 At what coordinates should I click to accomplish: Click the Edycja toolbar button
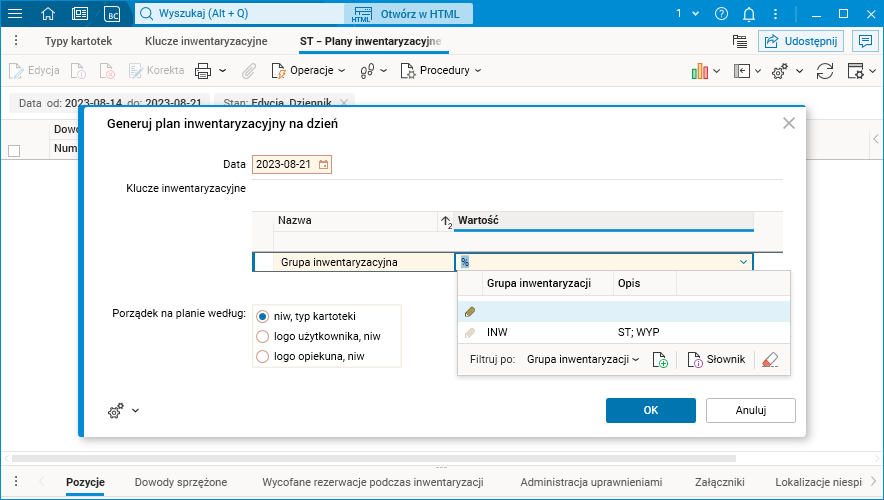[34, 70]
